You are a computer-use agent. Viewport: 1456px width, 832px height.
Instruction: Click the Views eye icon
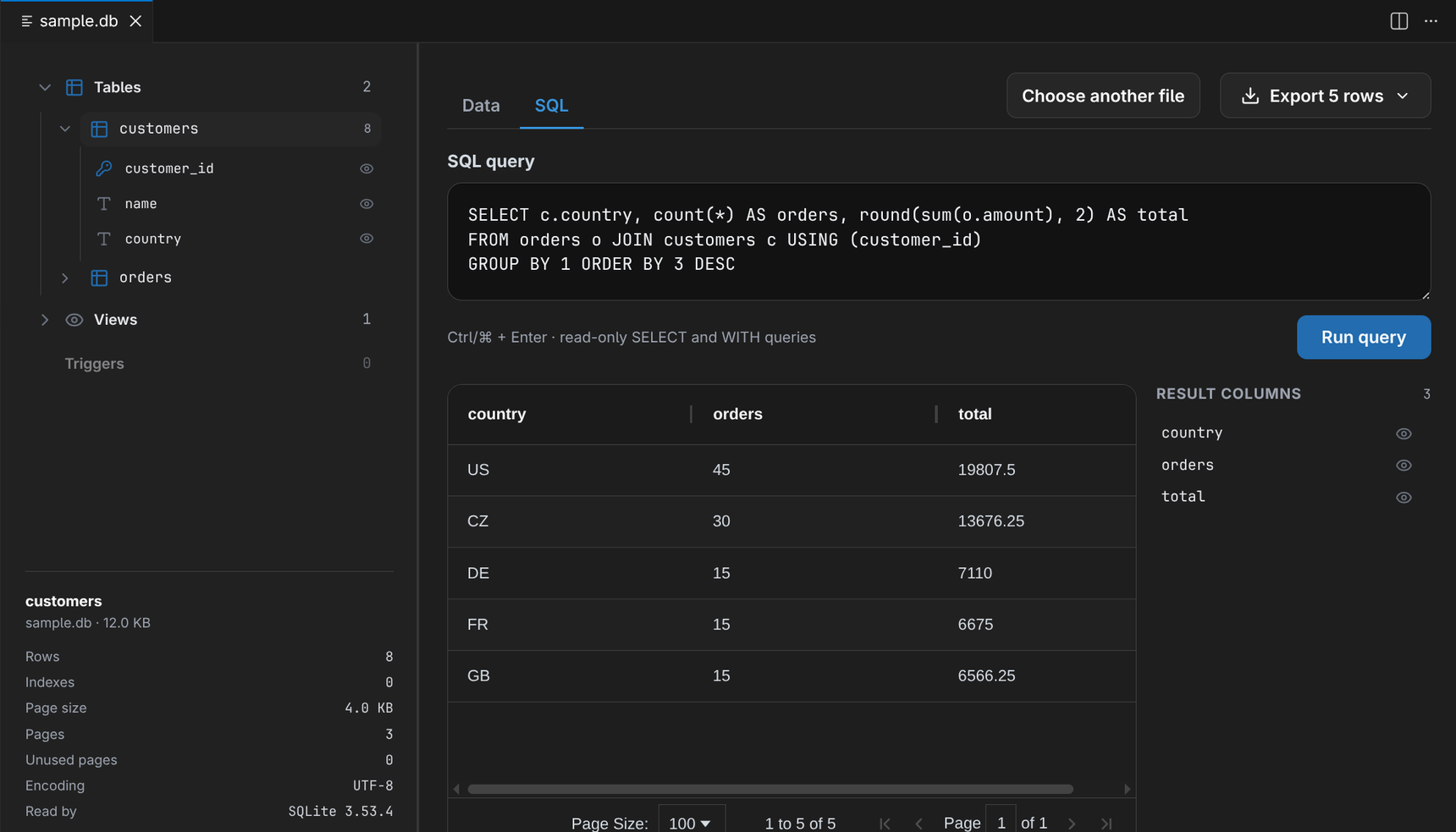[x=74, y=320]
